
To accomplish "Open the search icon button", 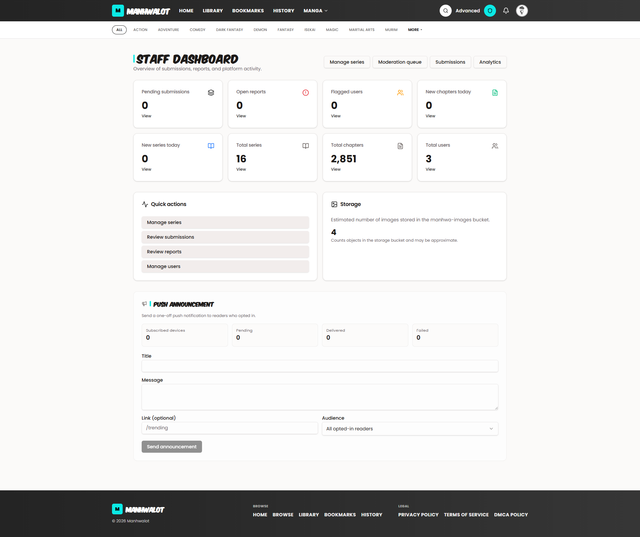I will 445,11.
